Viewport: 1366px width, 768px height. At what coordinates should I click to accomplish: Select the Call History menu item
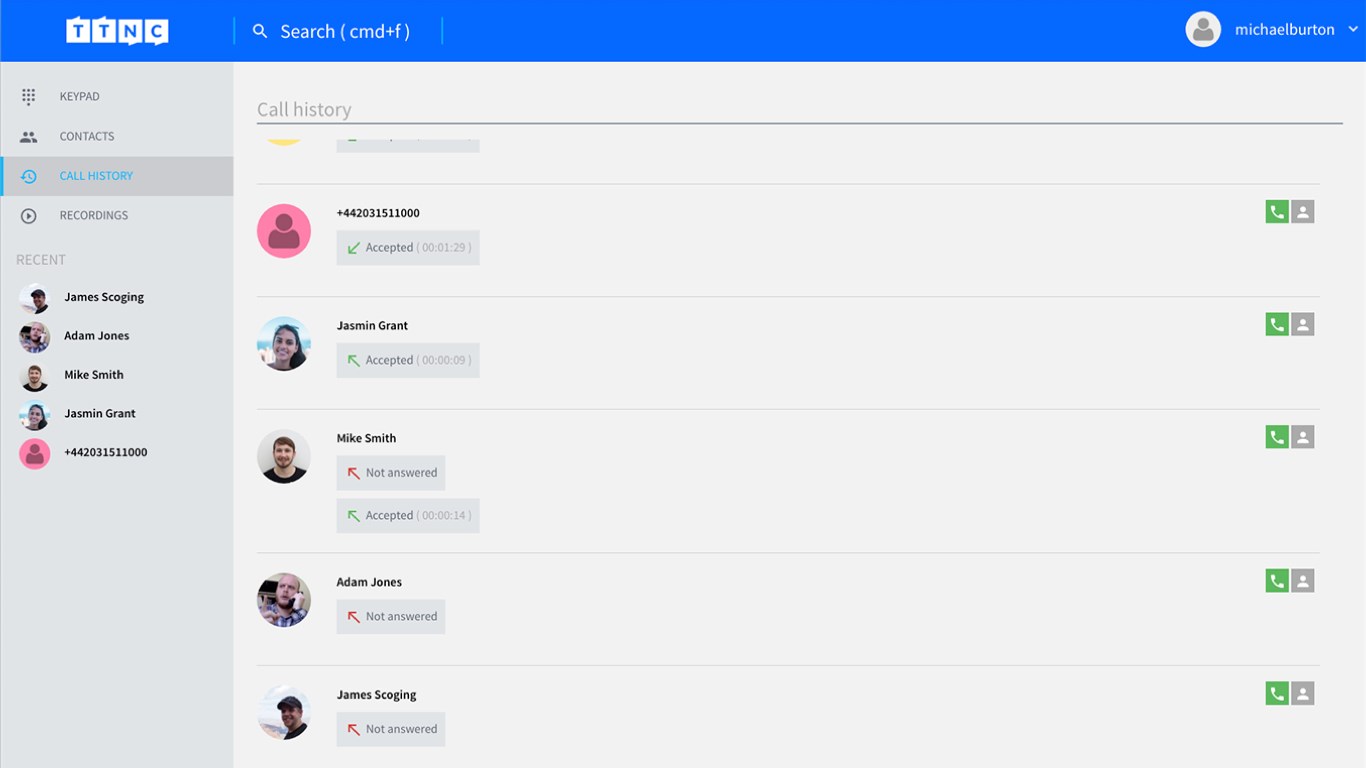(x=96, y=176)
